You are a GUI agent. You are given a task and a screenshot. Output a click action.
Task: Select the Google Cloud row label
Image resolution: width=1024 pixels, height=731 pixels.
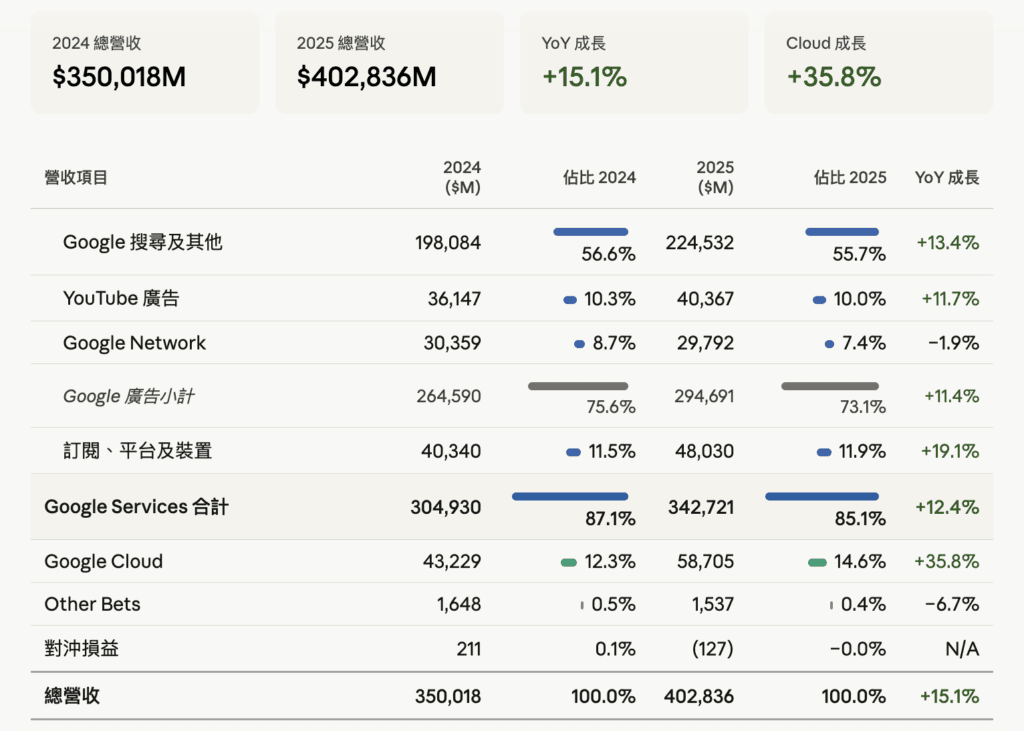pyautogui.click(x=104, y=562)
